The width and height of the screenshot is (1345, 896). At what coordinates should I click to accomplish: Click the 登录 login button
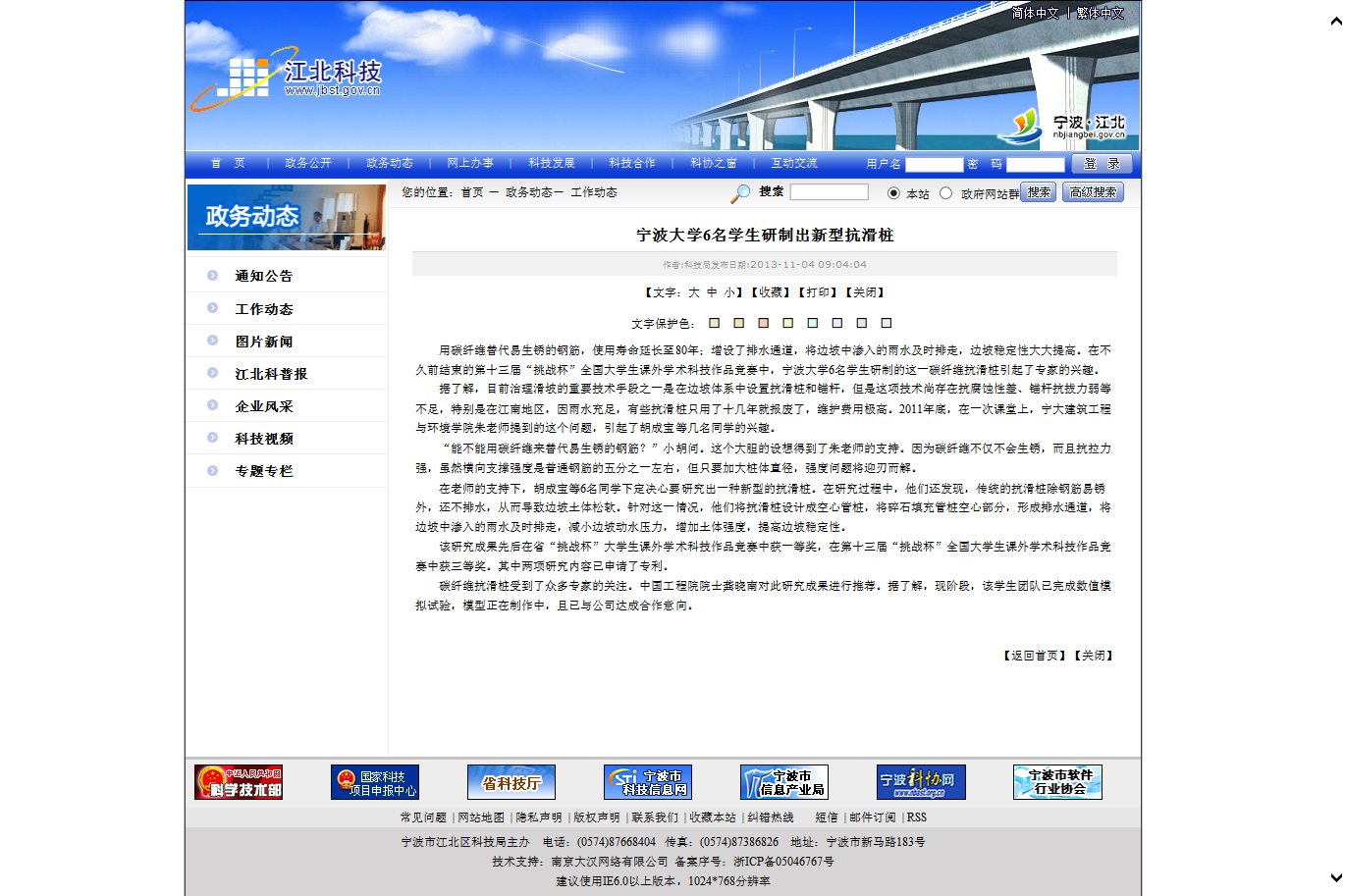pos(1102,164)
